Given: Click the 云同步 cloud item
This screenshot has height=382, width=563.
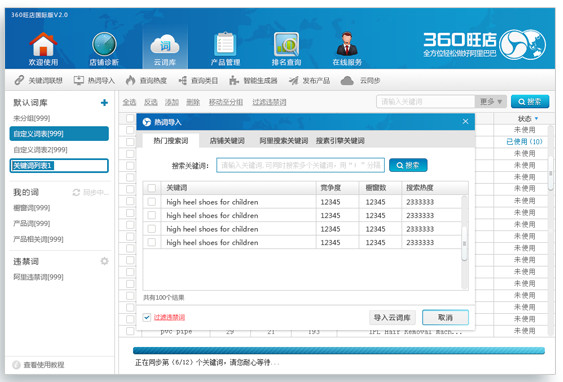Looking at the screenshot, I should tap(360, 80).
